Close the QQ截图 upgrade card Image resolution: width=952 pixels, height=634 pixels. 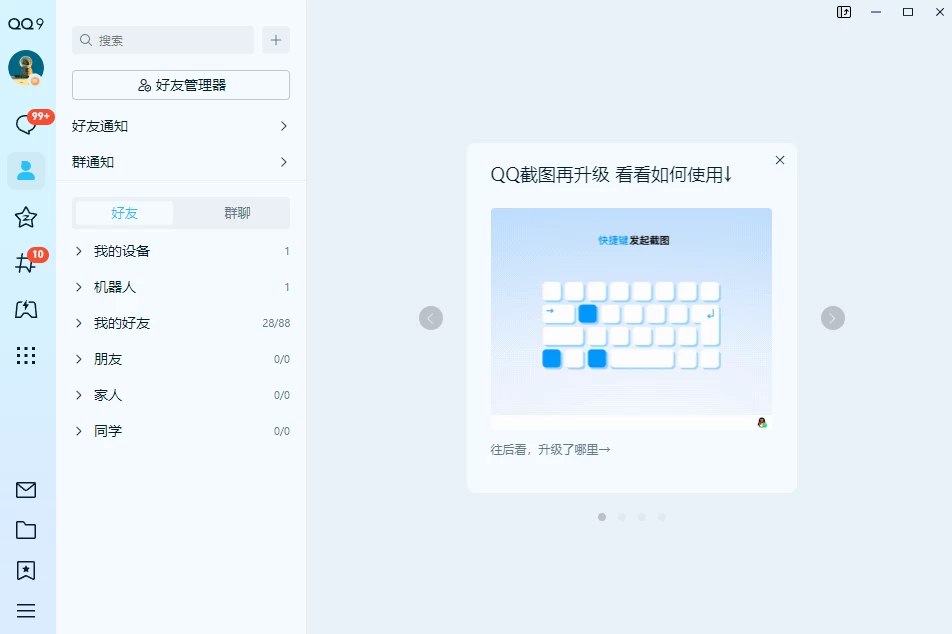click(x=780, y=160)
